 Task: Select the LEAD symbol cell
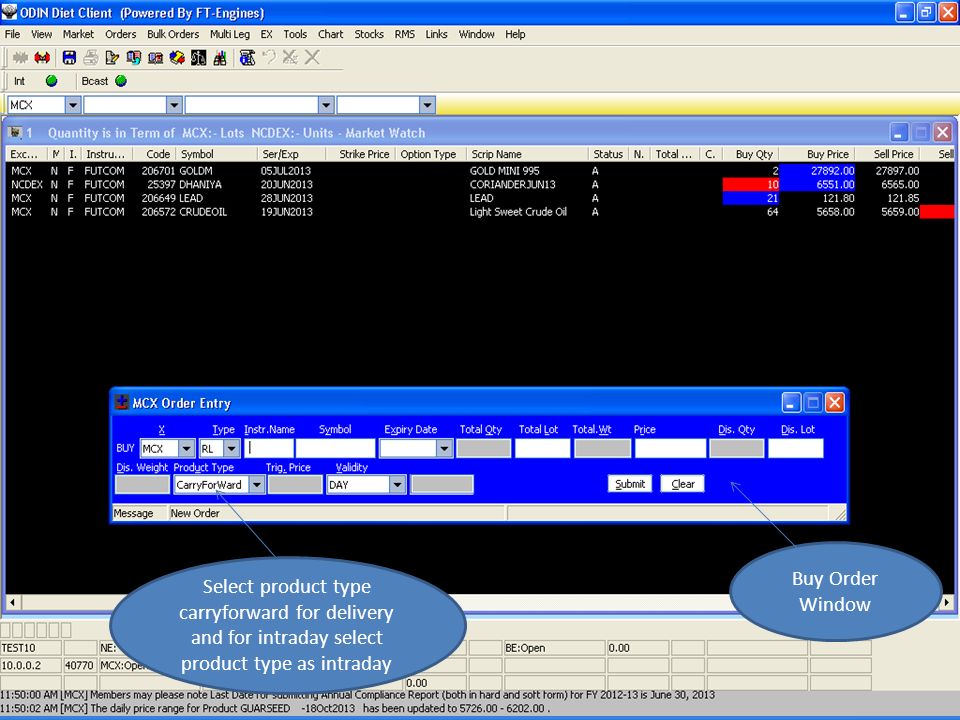tap(191, 198)
